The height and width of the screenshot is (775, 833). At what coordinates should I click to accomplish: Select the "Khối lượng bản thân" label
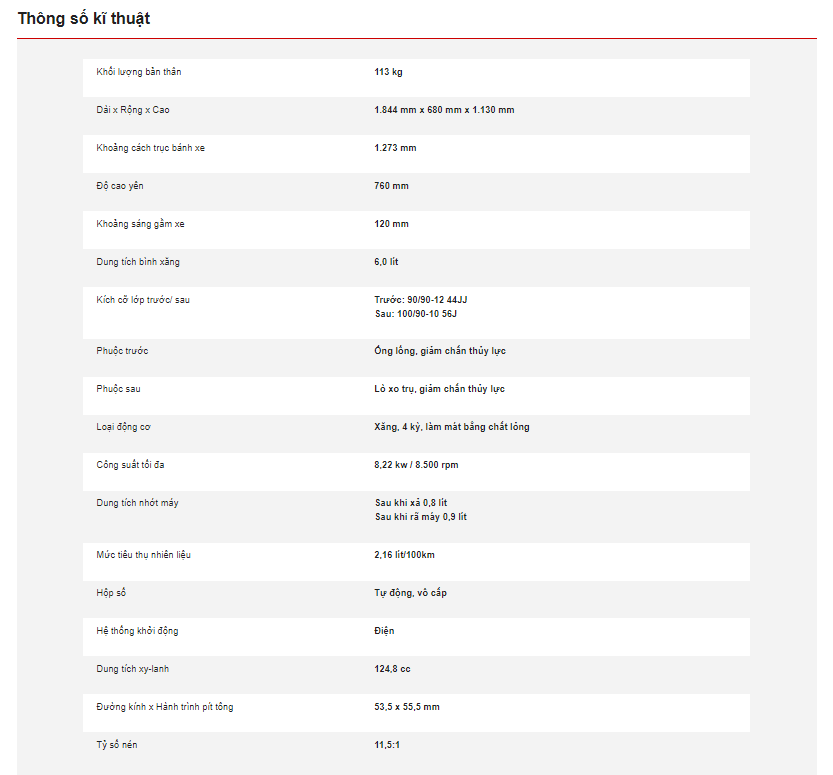(x=139, y=72)
